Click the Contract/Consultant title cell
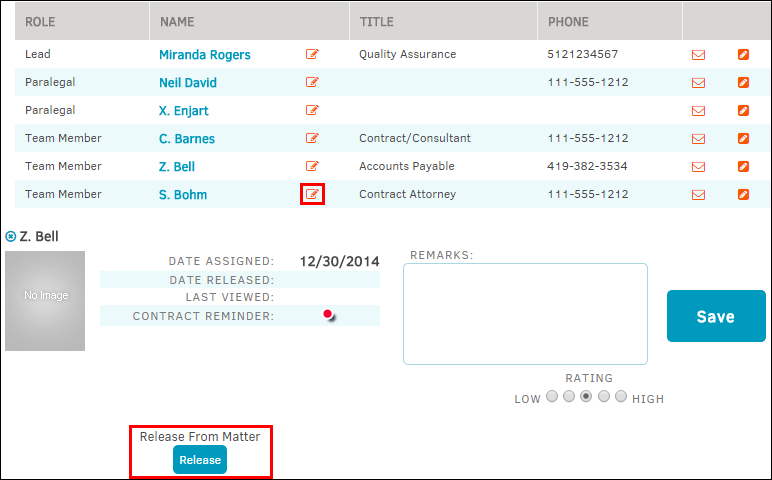The height and width of the screenshot is (480, 772). 415,138
